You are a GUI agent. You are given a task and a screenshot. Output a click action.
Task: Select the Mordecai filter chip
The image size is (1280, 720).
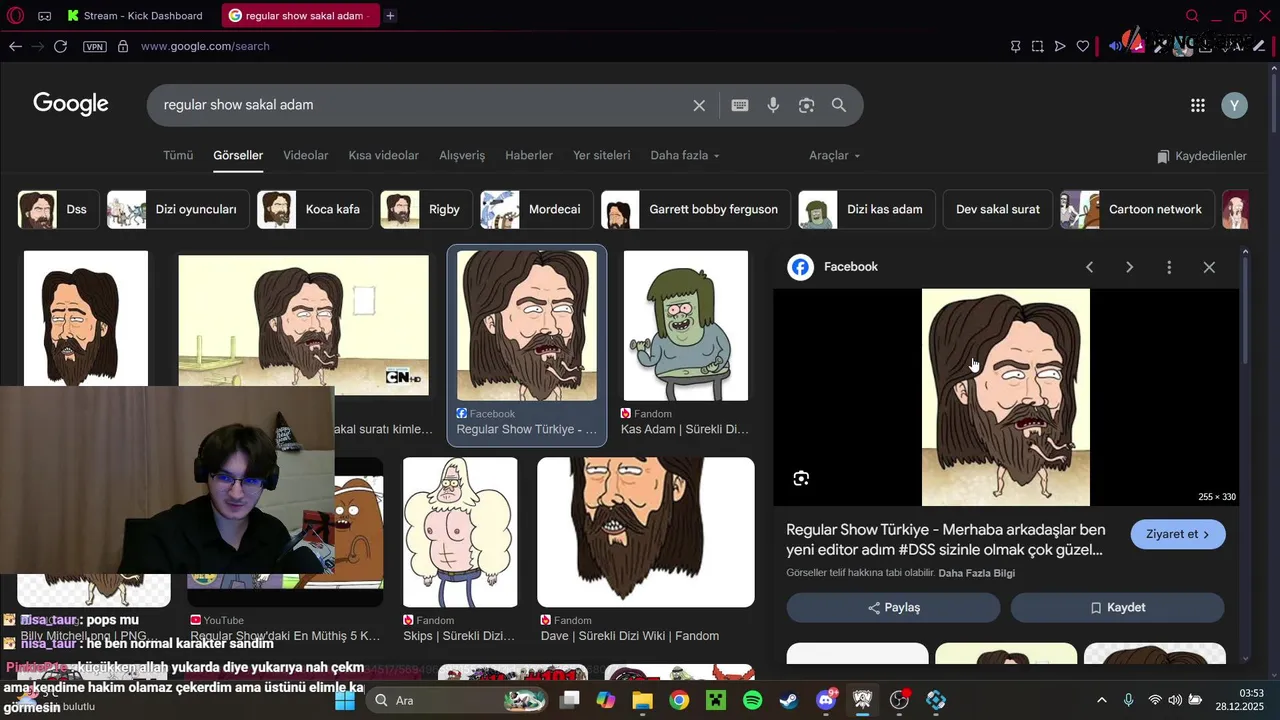coord(536,209)
